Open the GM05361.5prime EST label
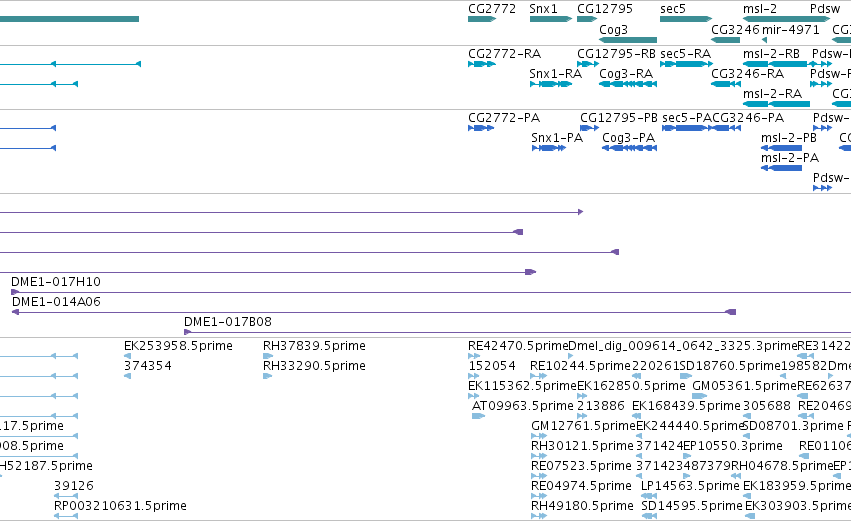This screenshot has width=851, height=521. click(745, 386)
